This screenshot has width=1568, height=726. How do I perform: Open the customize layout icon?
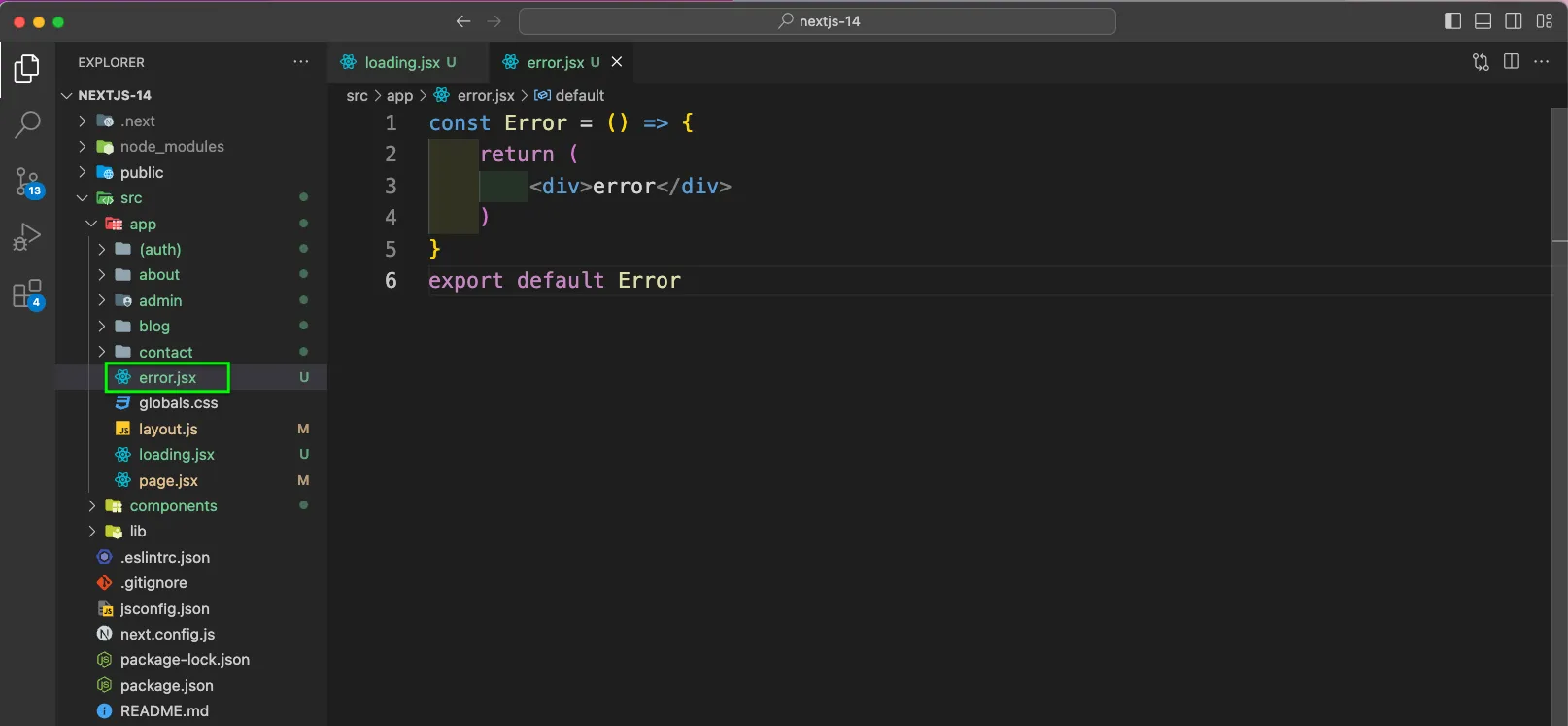(1545, 21)
